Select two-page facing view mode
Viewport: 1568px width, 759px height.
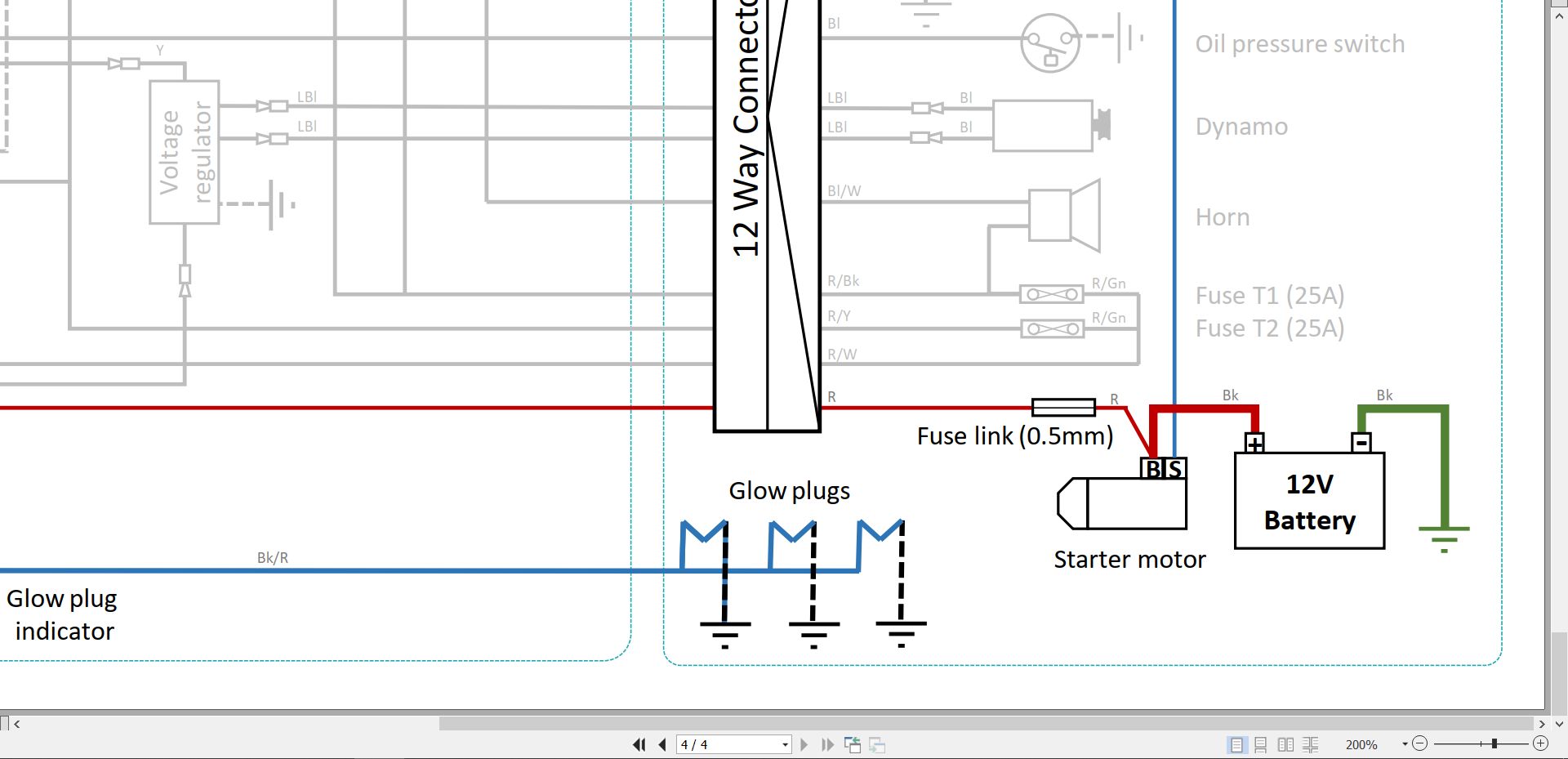click(1285, 744)
